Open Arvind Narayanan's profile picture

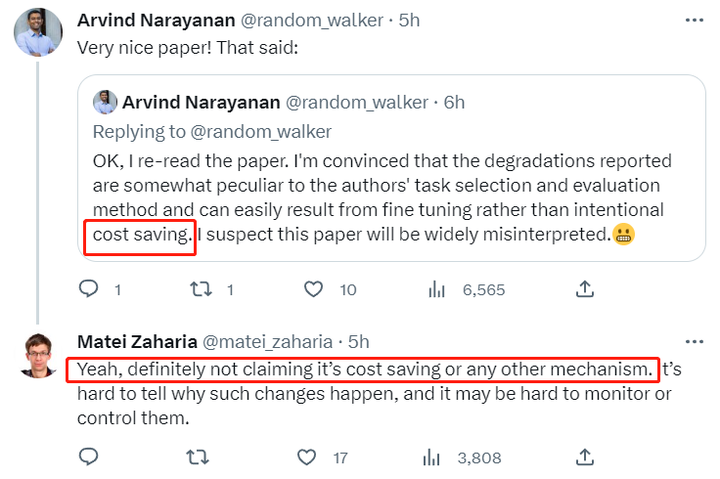pos(38,32)
